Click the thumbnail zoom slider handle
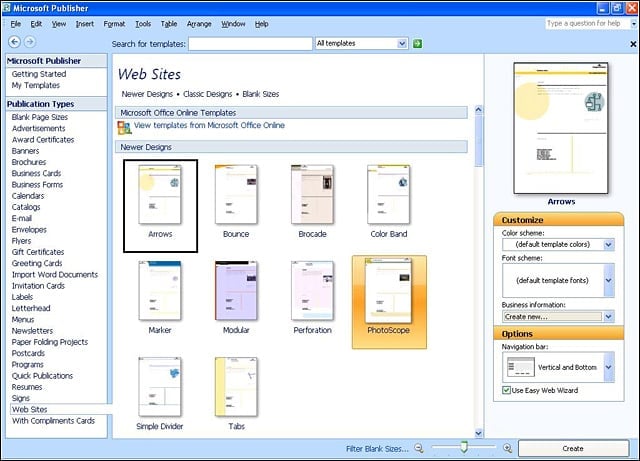 click(x=463, y=447)
